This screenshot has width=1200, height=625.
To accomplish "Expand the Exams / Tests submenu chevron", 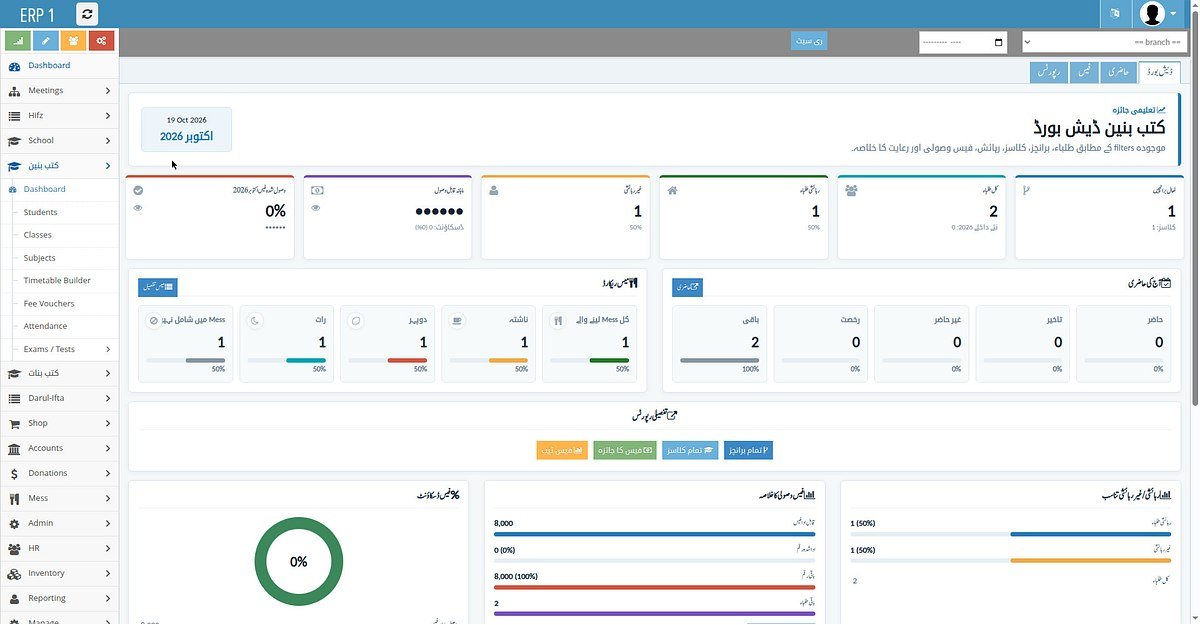I will 108,349.
